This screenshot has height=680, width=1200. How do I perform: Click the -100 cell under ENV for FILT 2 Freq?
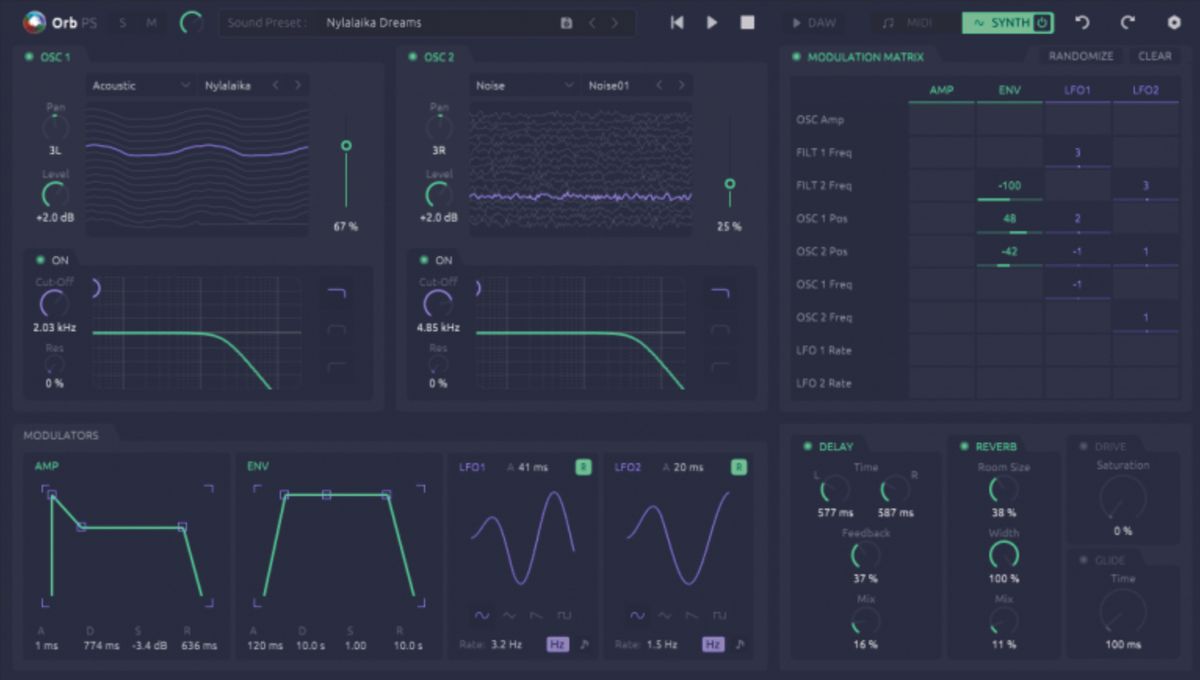pyautogui.click(x=1009, y=185)
